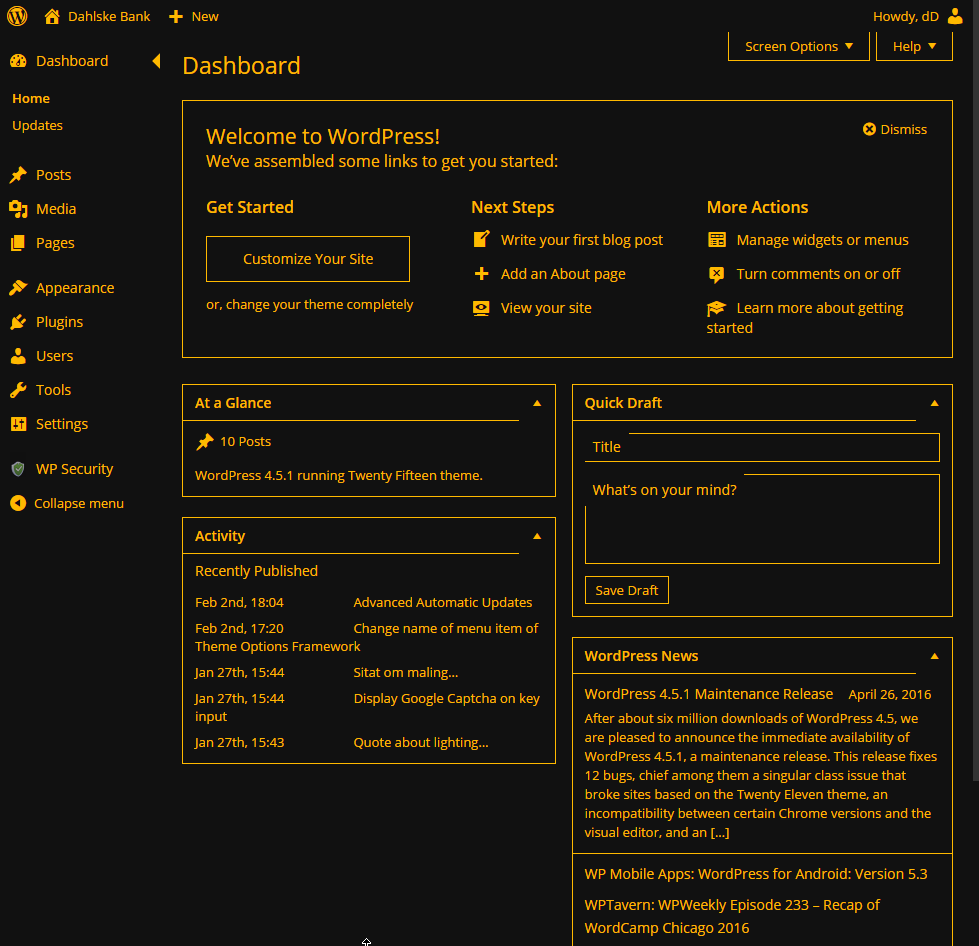The image size is (979, 946).
Task: Click the Save Draft button
Action: pyautogui.click(x=627, y=590)
